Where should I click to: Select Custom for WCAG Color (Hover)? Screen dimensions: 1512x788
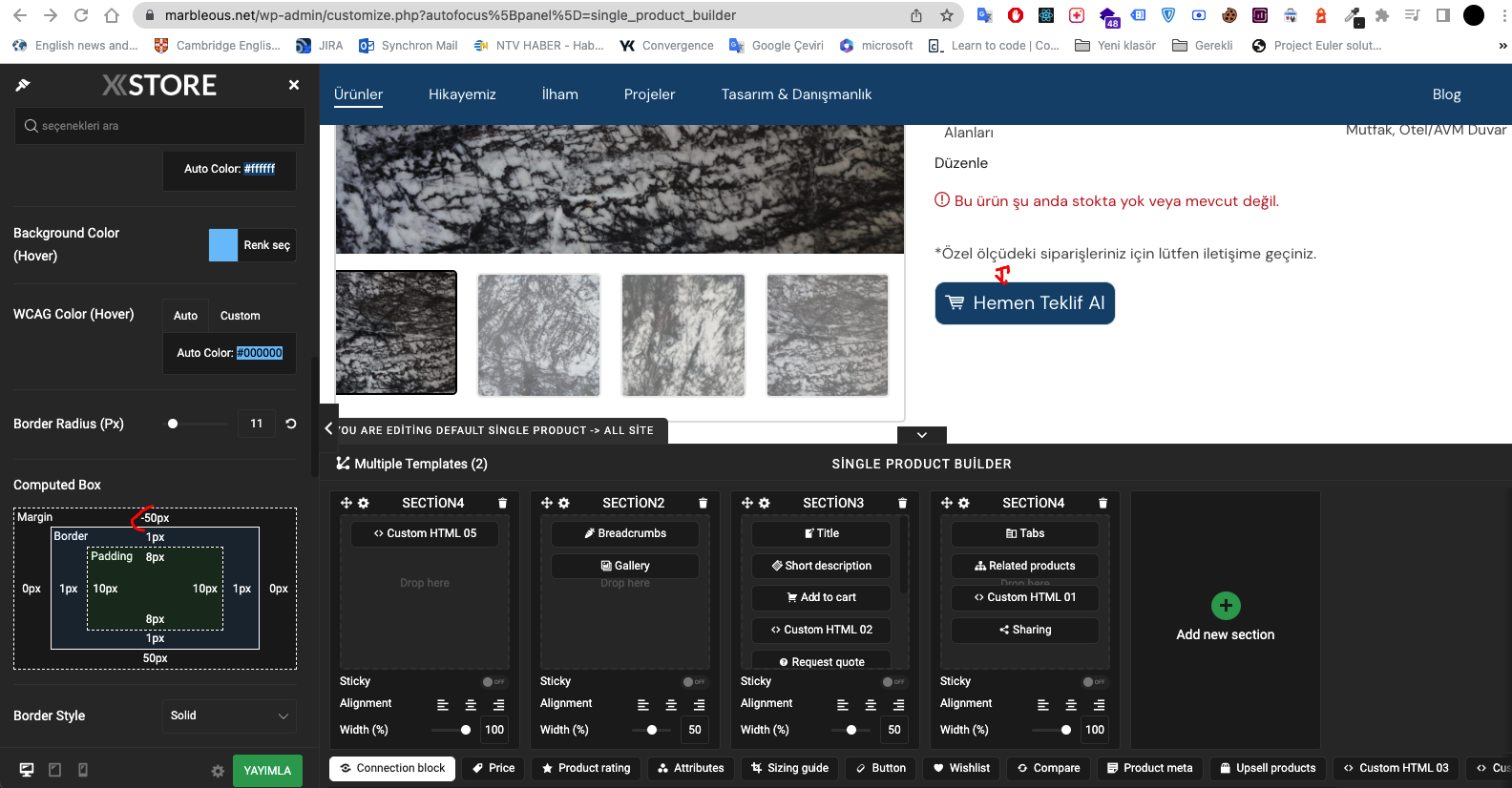pos(241,316)
